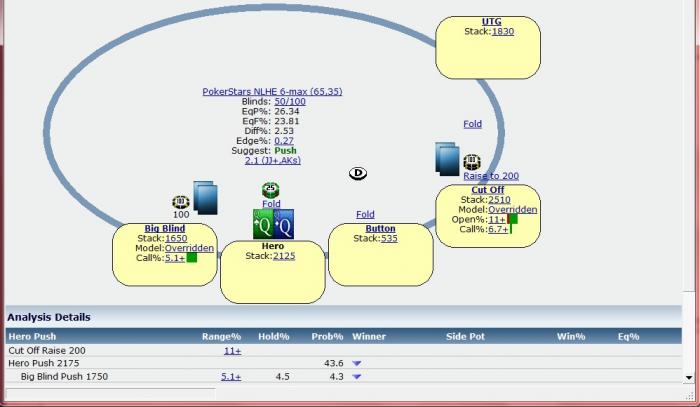Open the Cut Off Overridden model link
Screen dimensions: 700x407
[x=512, y=210]
